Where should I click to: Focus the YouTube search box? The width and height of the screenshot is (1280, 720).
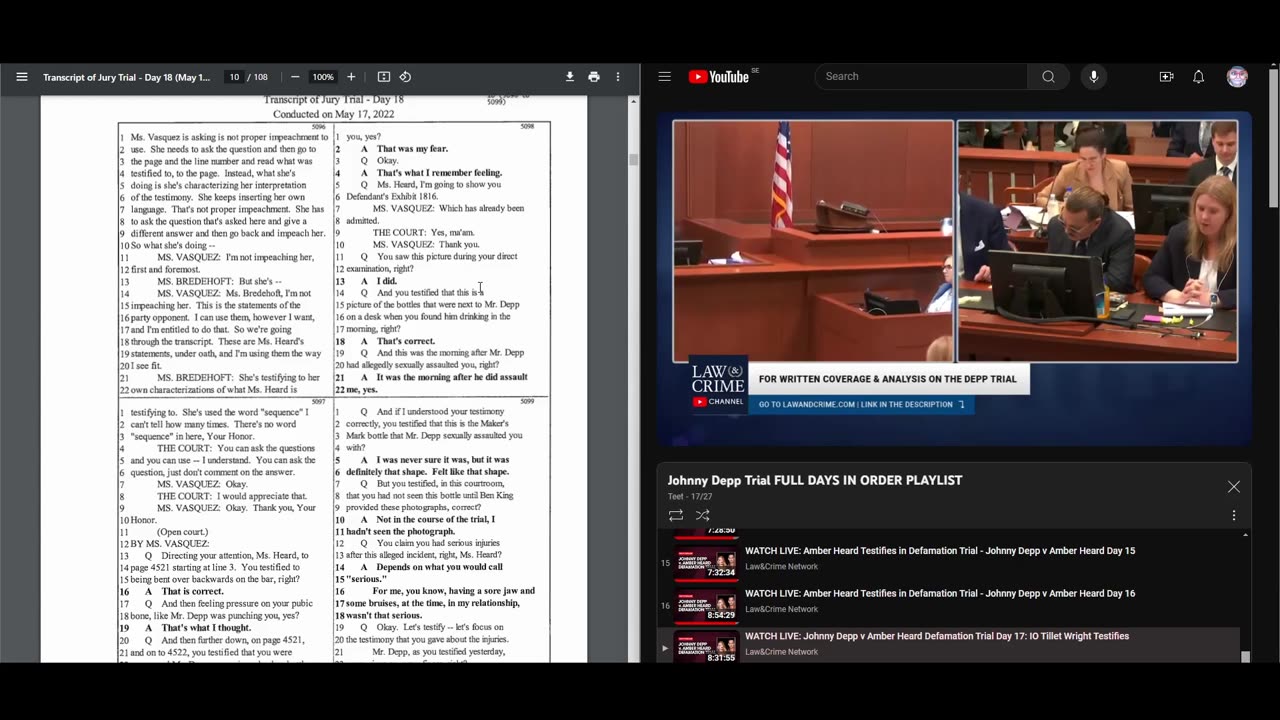(921, 77)
